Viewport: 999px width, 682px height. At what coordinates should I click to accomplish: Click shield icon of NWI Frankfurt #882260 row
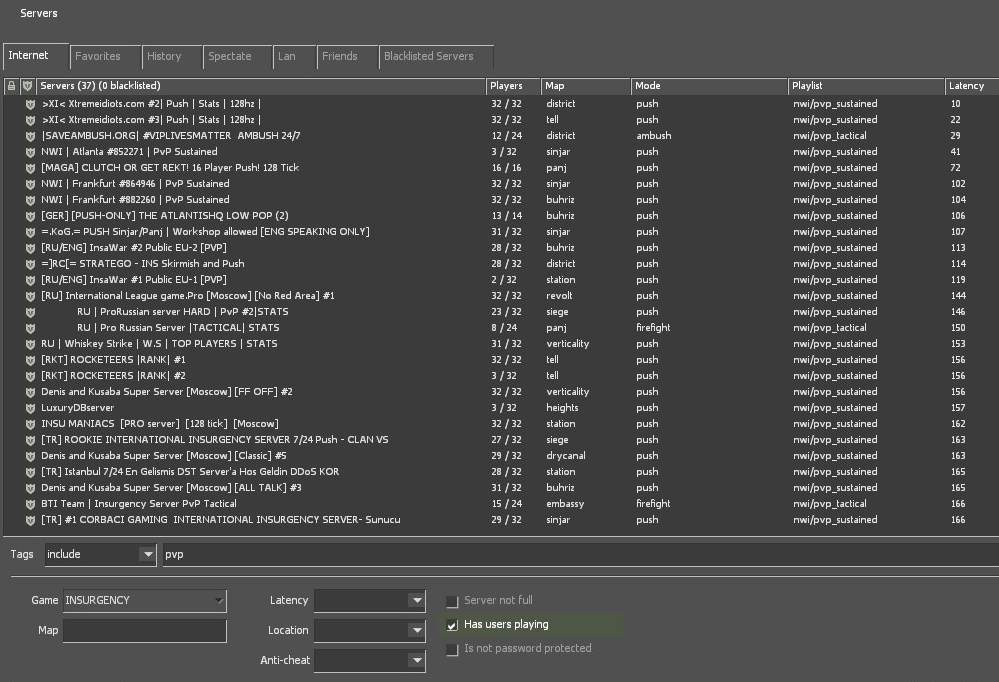[x=30, y=200]
